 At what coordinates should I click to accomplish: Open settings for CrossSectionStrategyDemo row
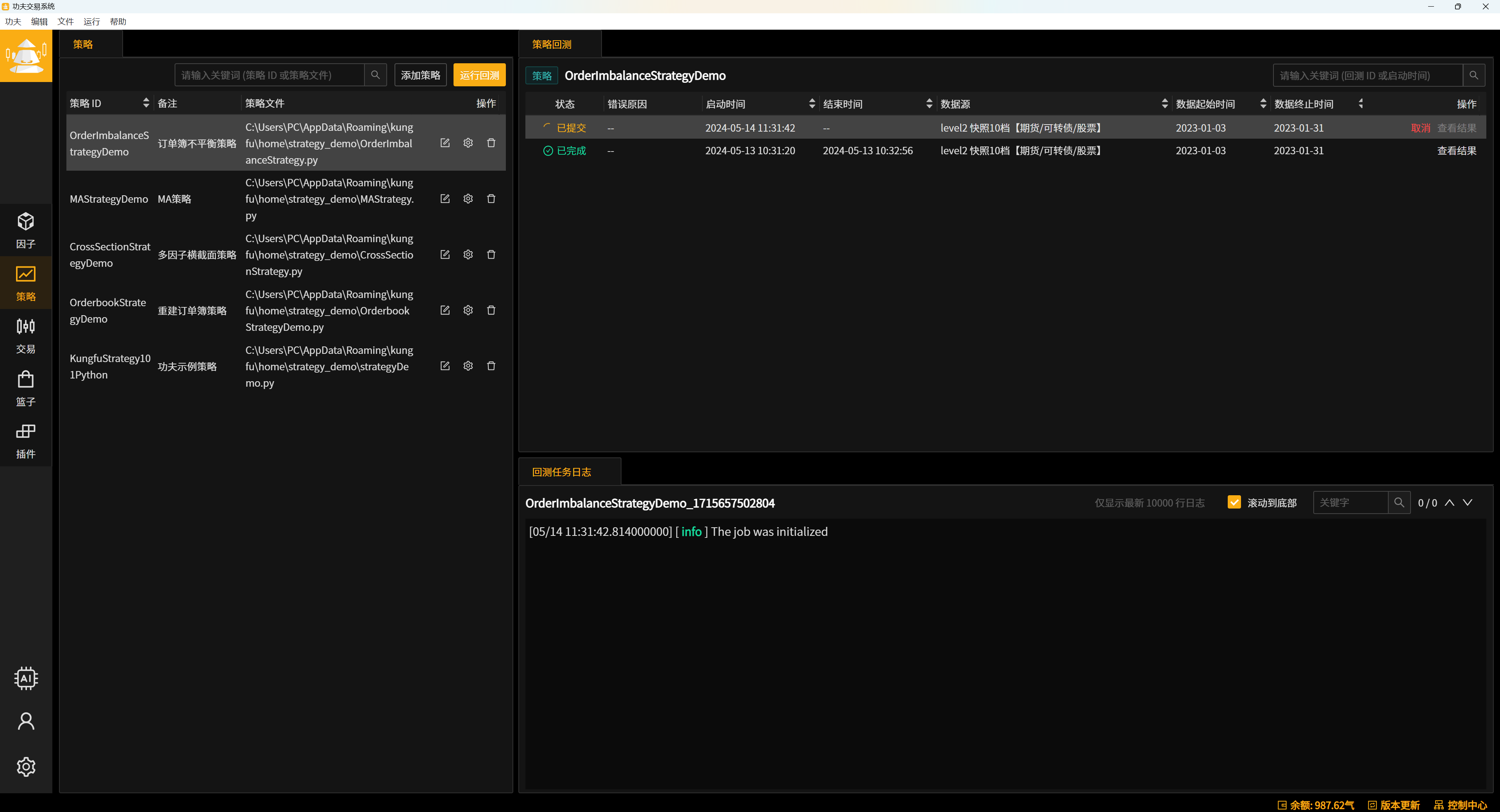point(468,254)
